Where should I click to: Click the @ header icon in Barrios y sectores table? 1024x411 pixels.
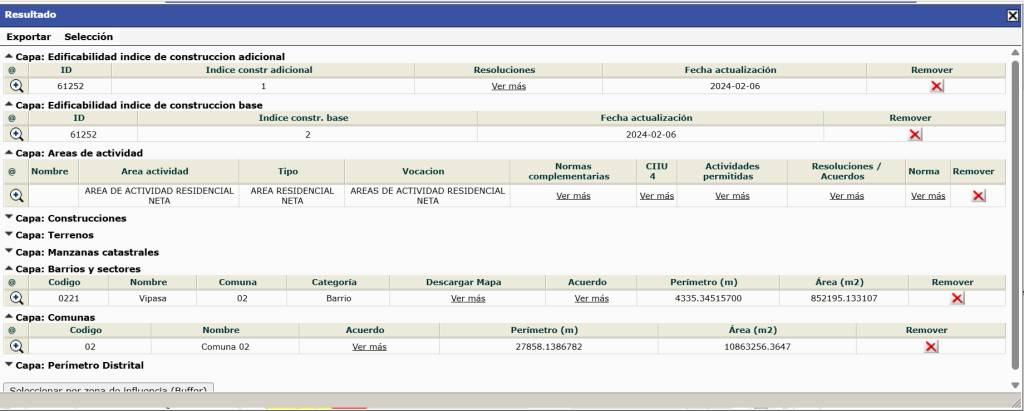click(11, 282)
